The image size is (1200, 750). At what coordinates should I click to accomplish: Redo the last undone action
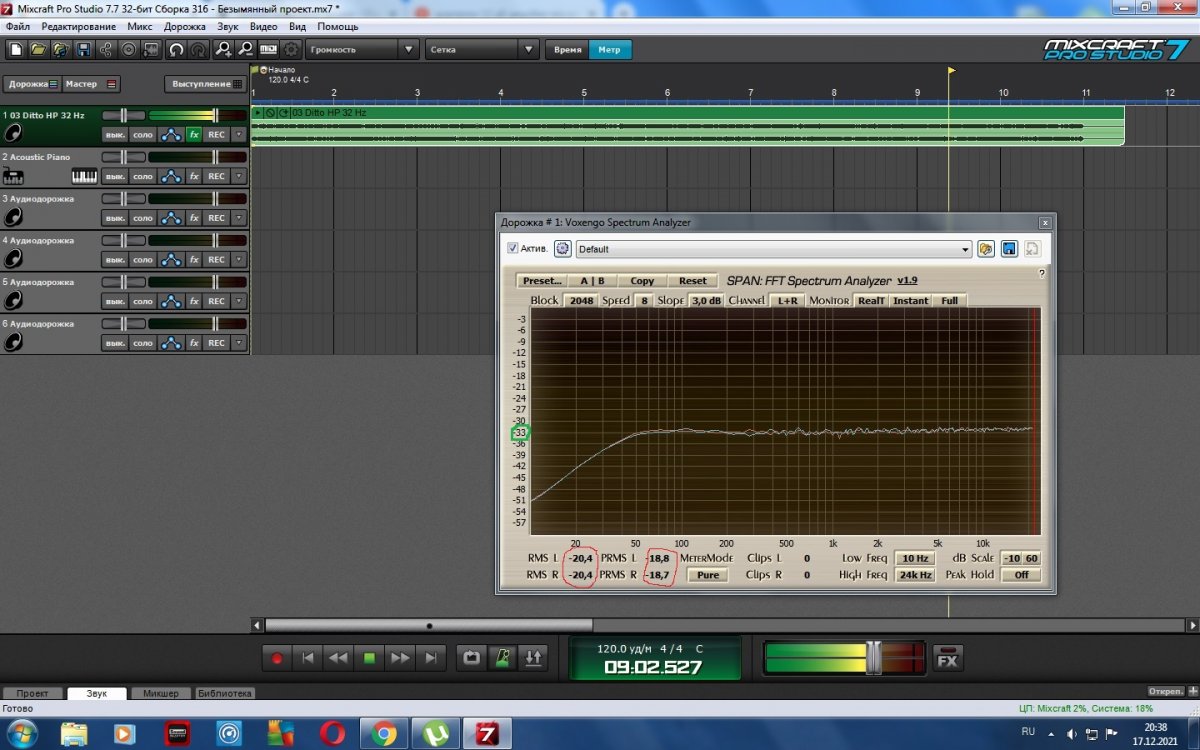(x=198, y=49)
